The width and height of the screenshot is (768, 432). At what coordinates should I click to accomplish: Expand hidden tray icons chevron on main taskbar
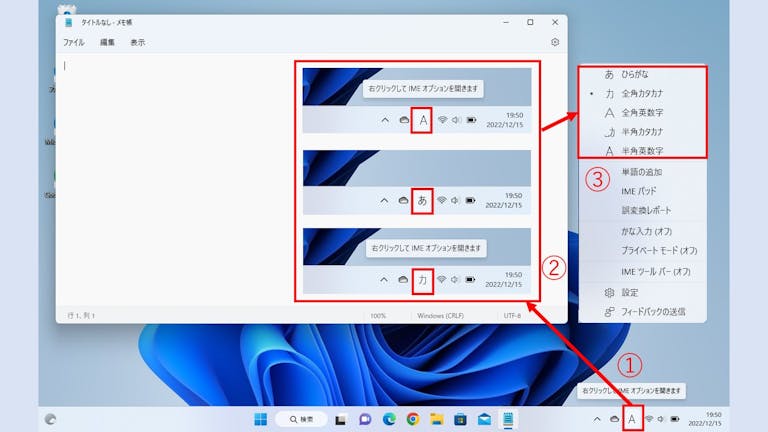[597, 419]
